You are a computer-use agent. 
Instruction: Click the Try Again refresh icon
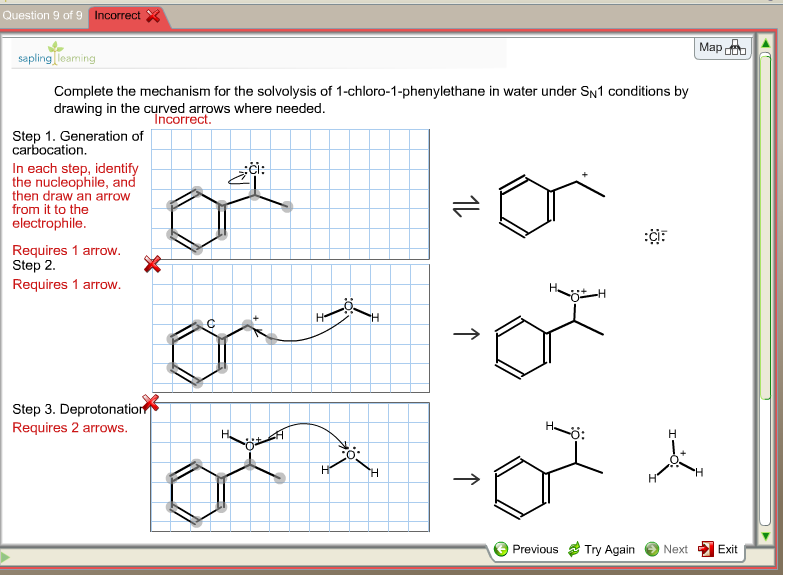point(574,549)
